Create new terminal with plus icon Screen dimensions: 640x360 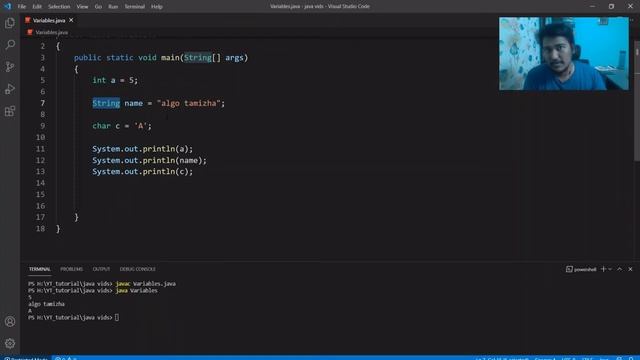[603, 269]
